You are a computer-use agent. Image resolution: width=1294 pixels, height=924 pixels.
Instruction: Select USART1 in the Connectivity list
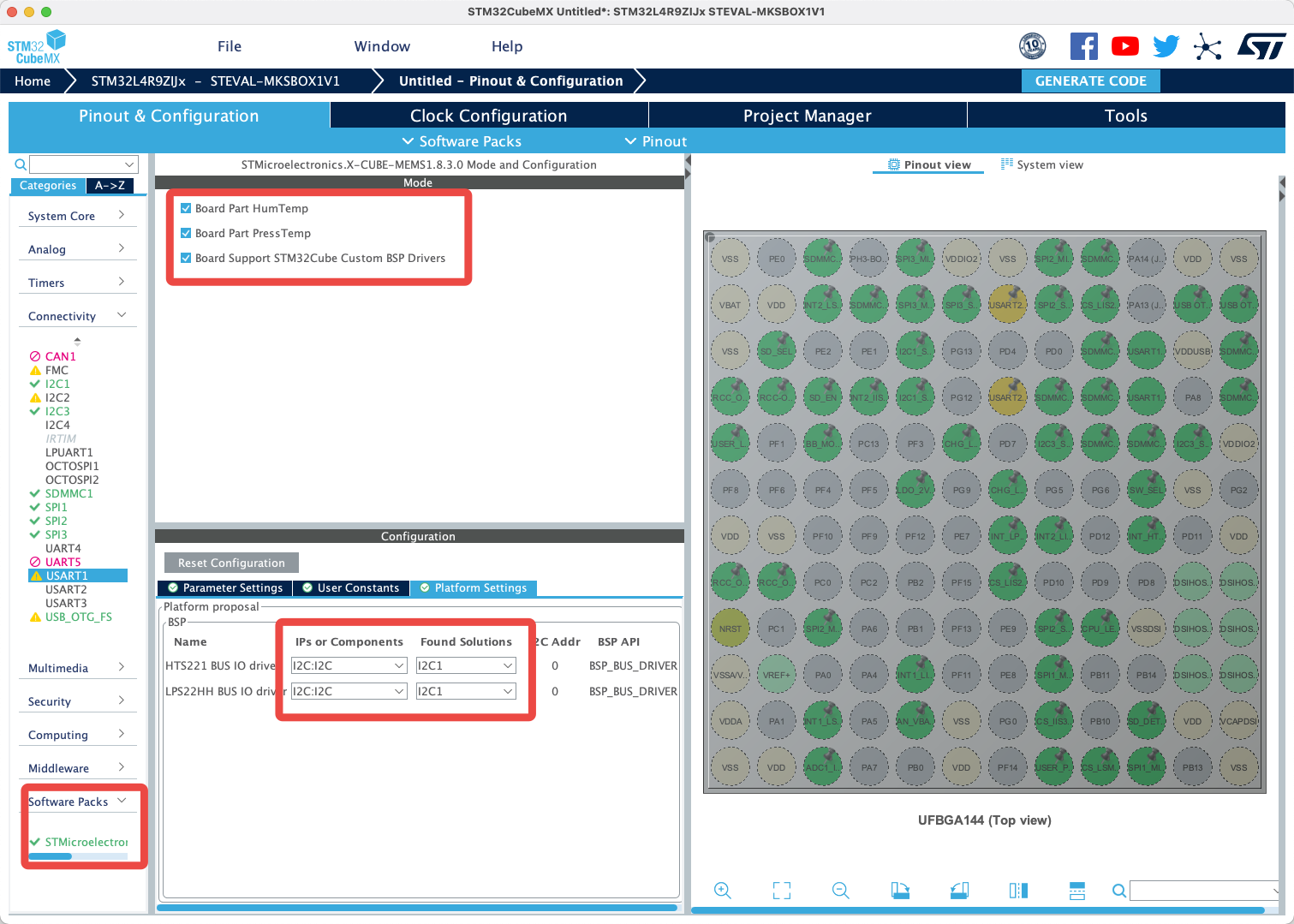pyautogui.click(x=78, y=575)
